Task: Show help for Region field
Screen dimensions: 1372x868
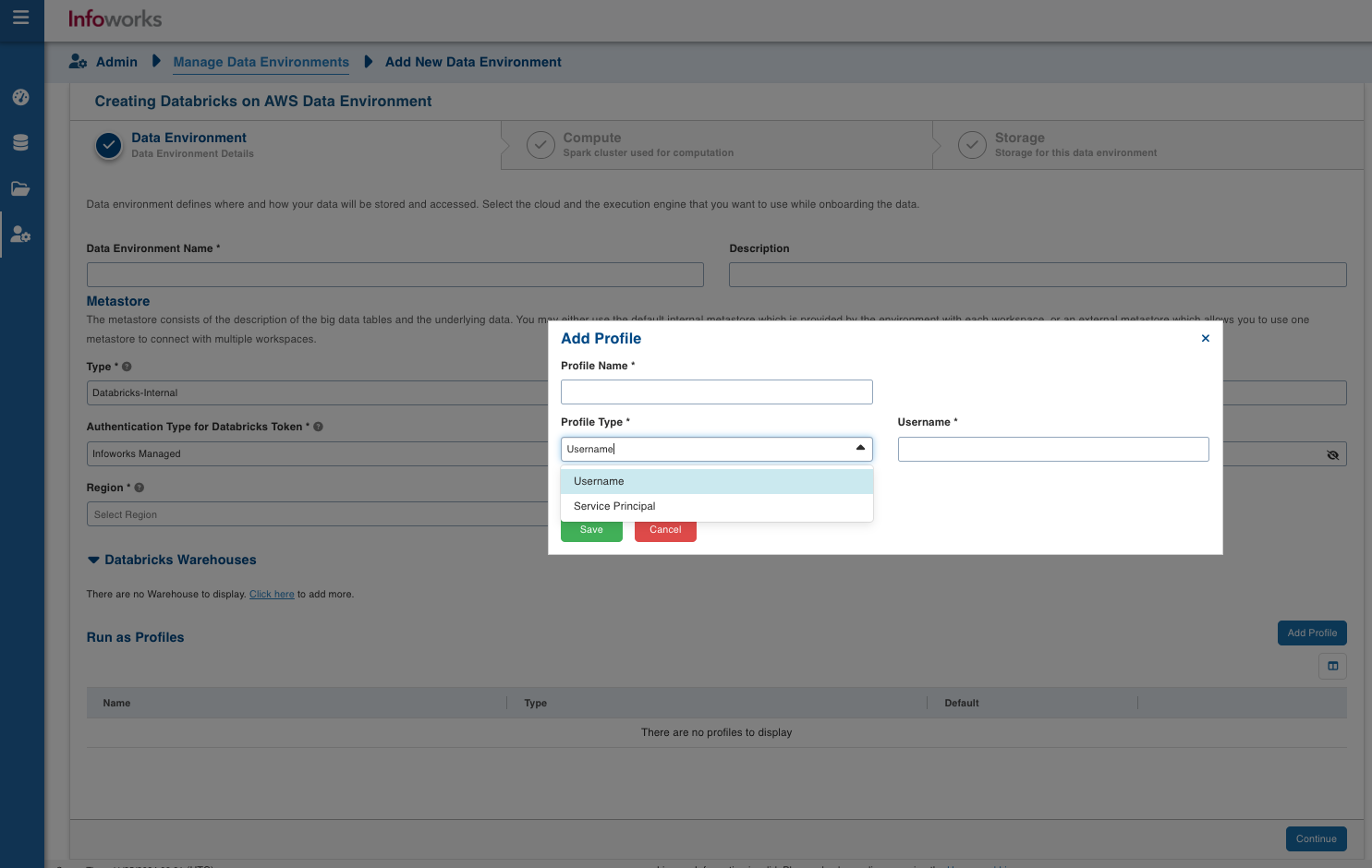Action: (x=140, y=488)
